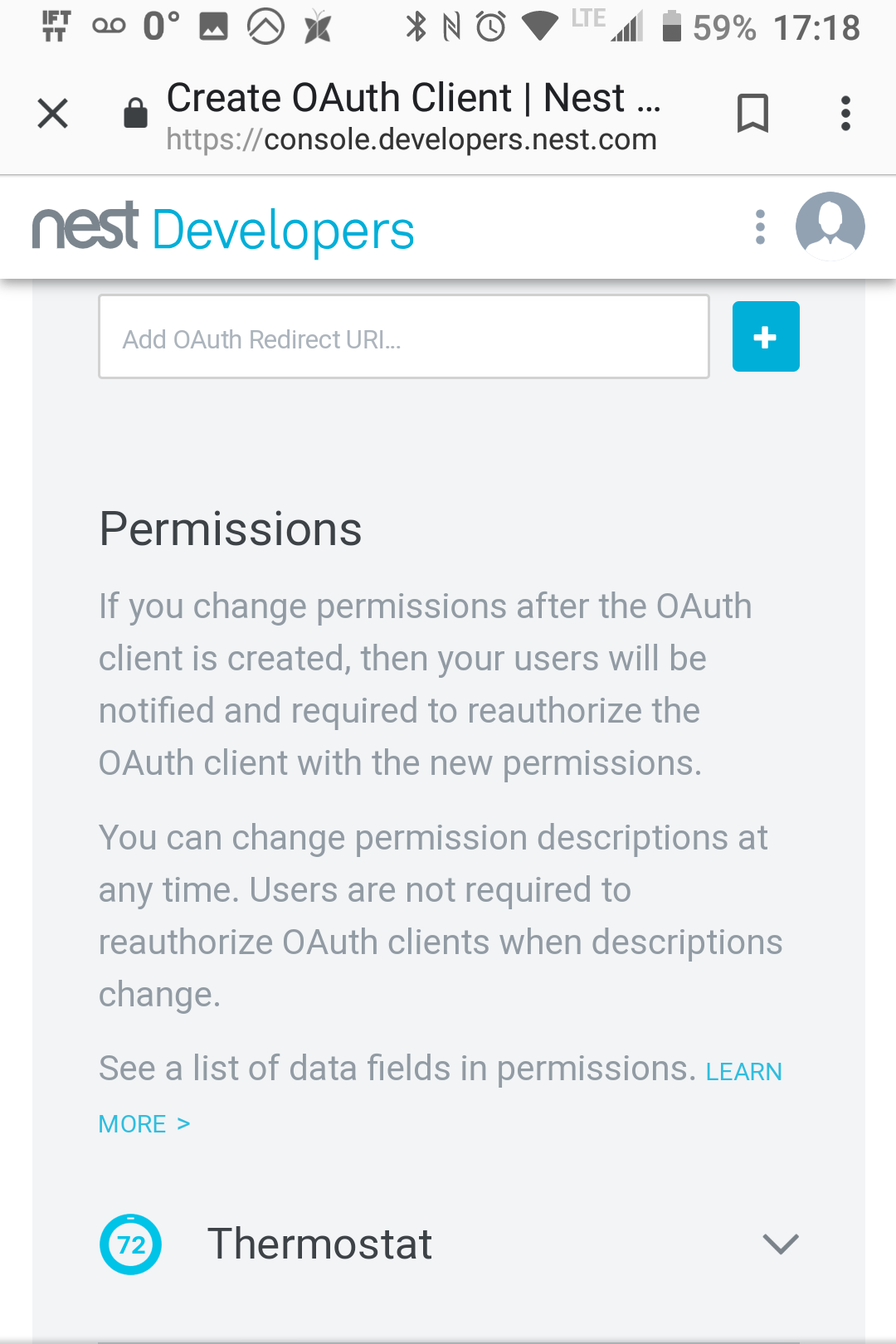Image resolution: width=896 pixels, height=1344 pixels.
Task: Expand the Thermostat permission chevron
Action: click(x=780, y=1244)
